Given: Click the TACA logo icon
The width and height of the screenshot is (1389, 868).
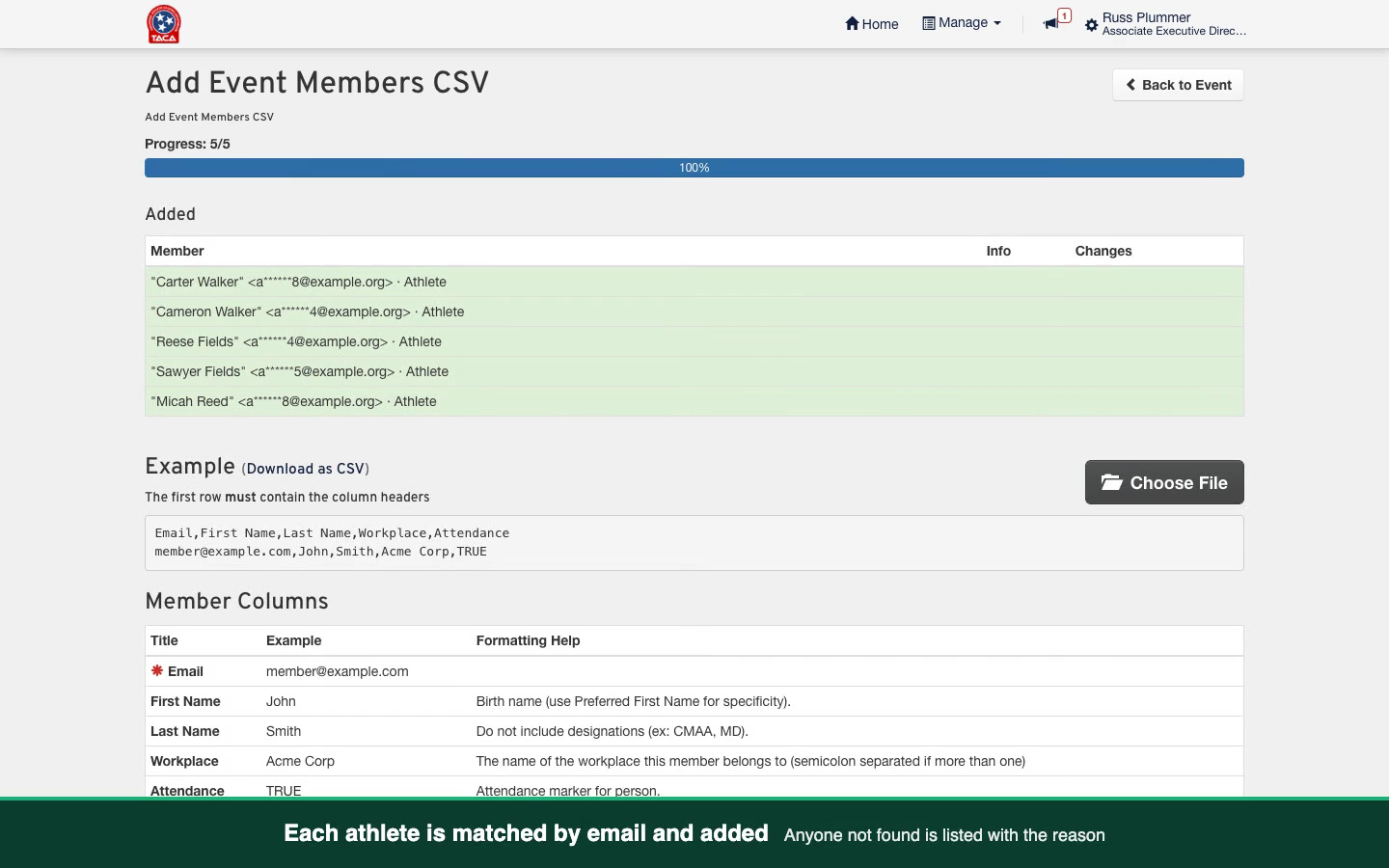Looking at the screenshot, I should tap(164, 24).
